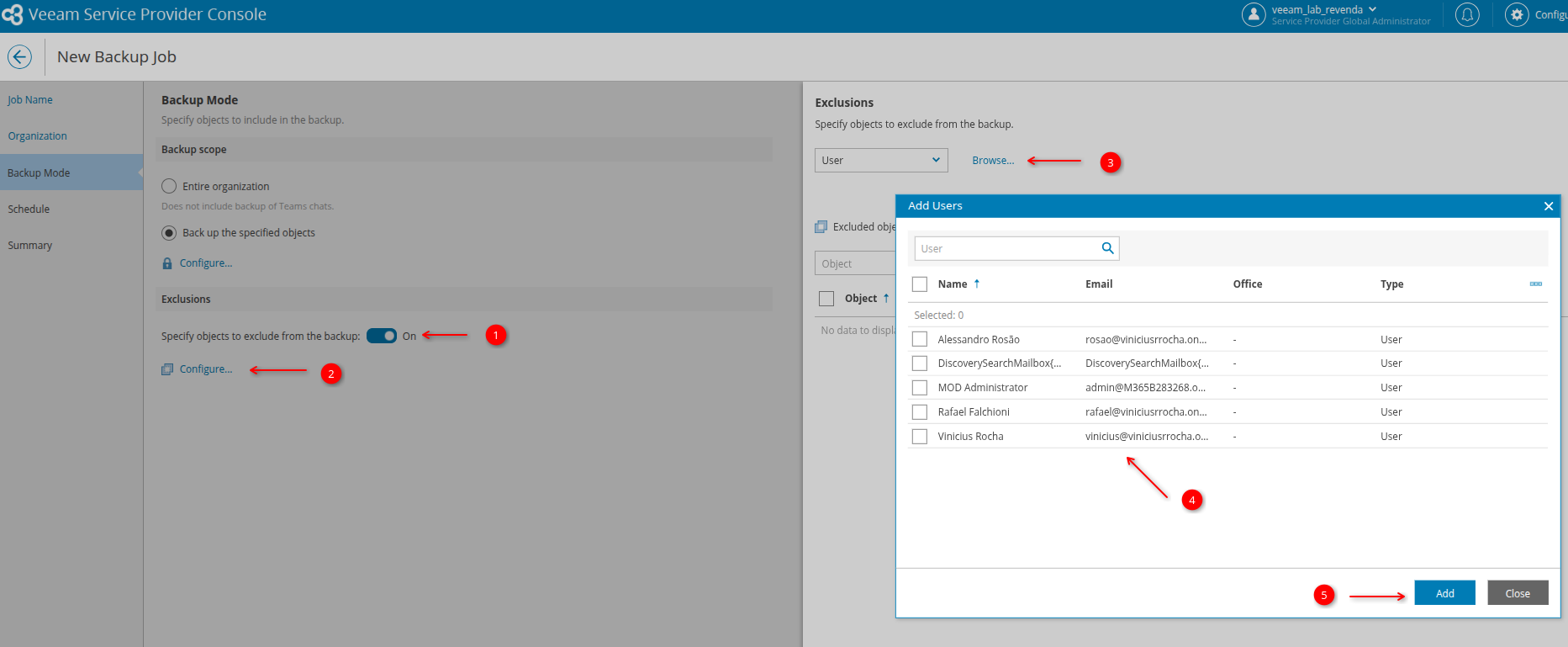The width and height of the screenshot is (1568, 647).
Task: Select the Entire organization radio button
Action: coord(169,186)
